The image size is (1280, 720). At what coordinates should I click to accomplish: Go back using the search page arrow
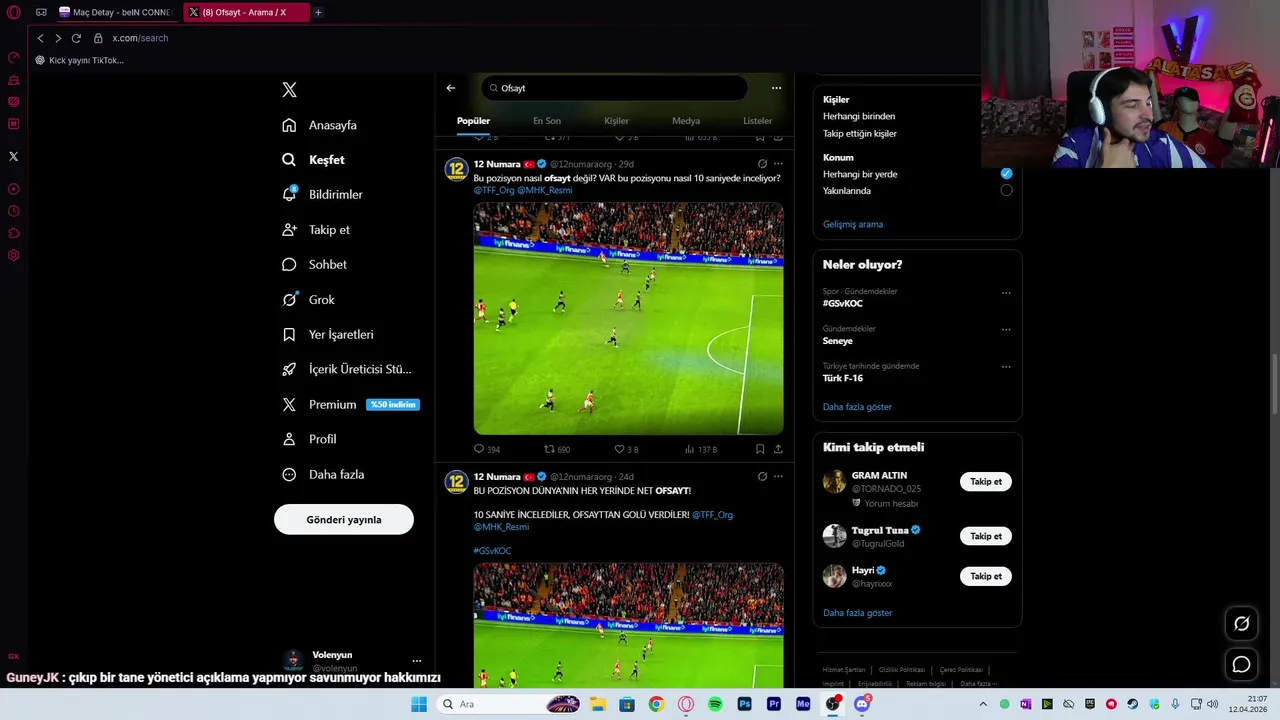click(451, 88)
